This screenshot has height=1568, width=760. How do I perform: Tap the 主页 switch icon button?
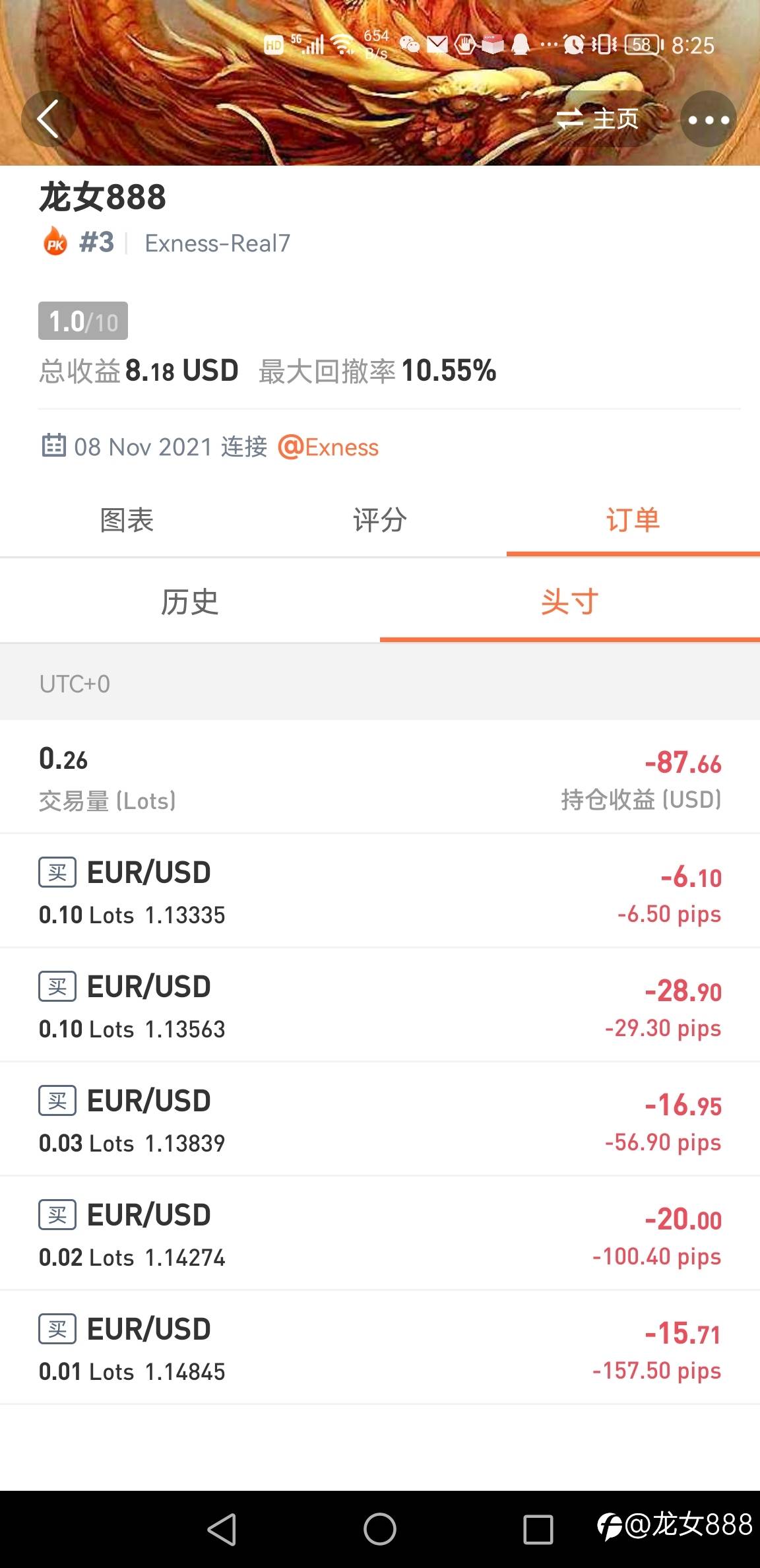597,119
